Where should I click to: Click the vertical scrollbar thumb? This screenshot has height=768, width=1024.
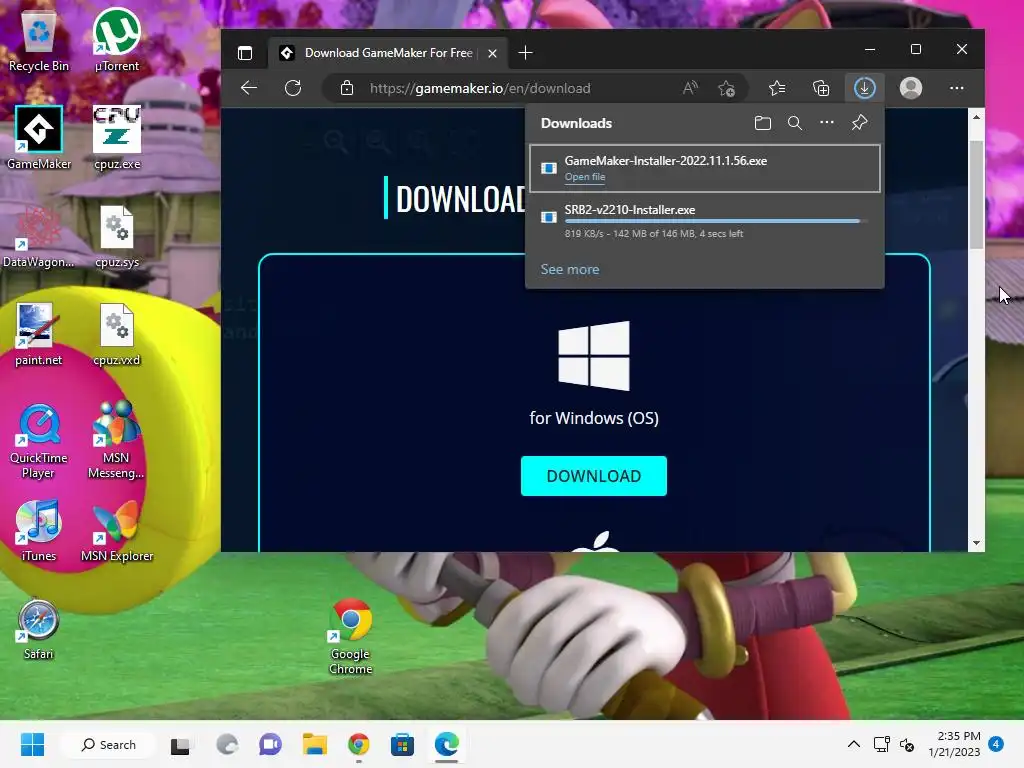(x=976, y=195)
